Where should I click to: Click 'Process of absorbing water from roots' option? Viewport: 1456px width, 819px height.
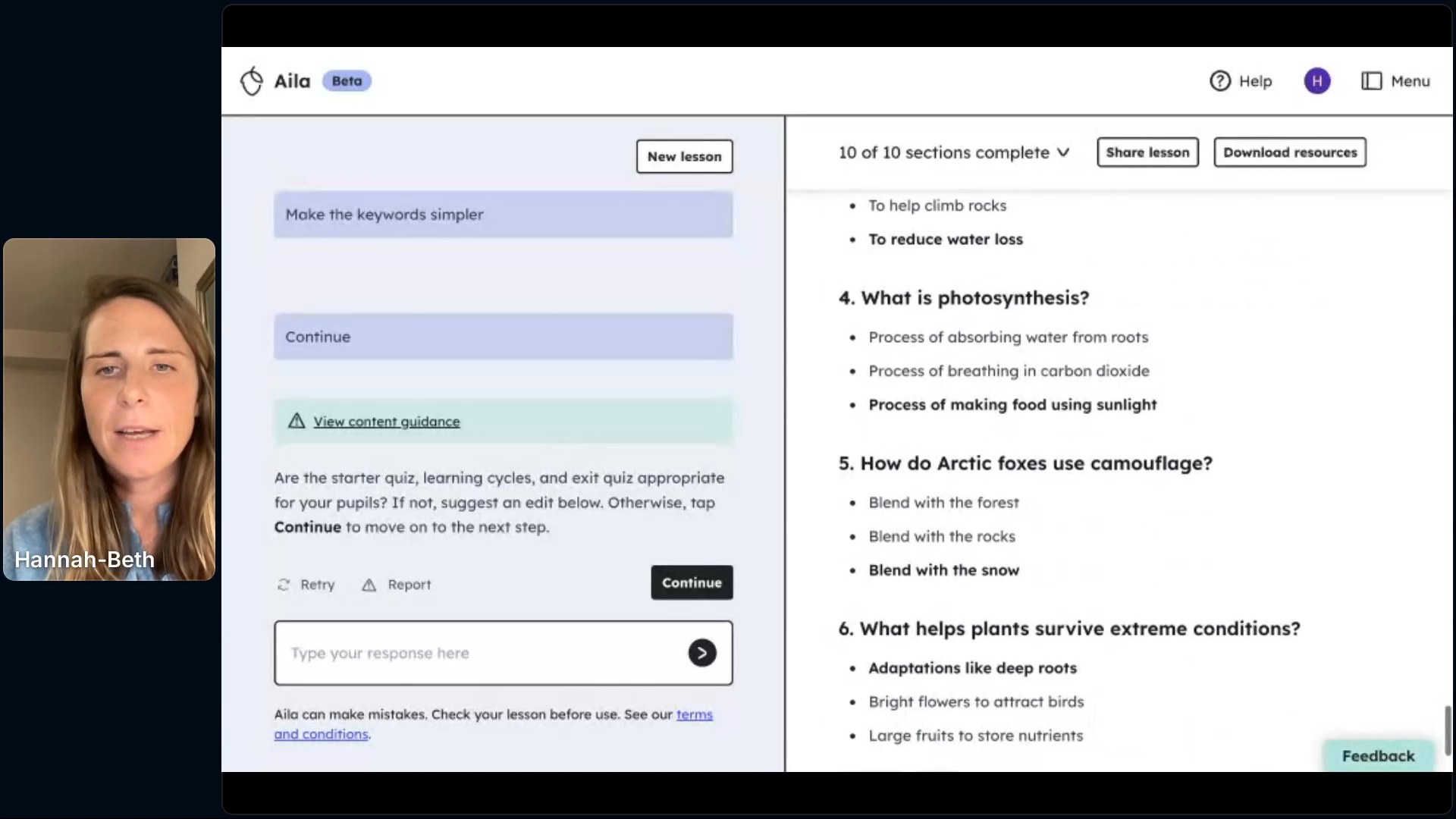pyautogui.click(x=1008, y=337)
